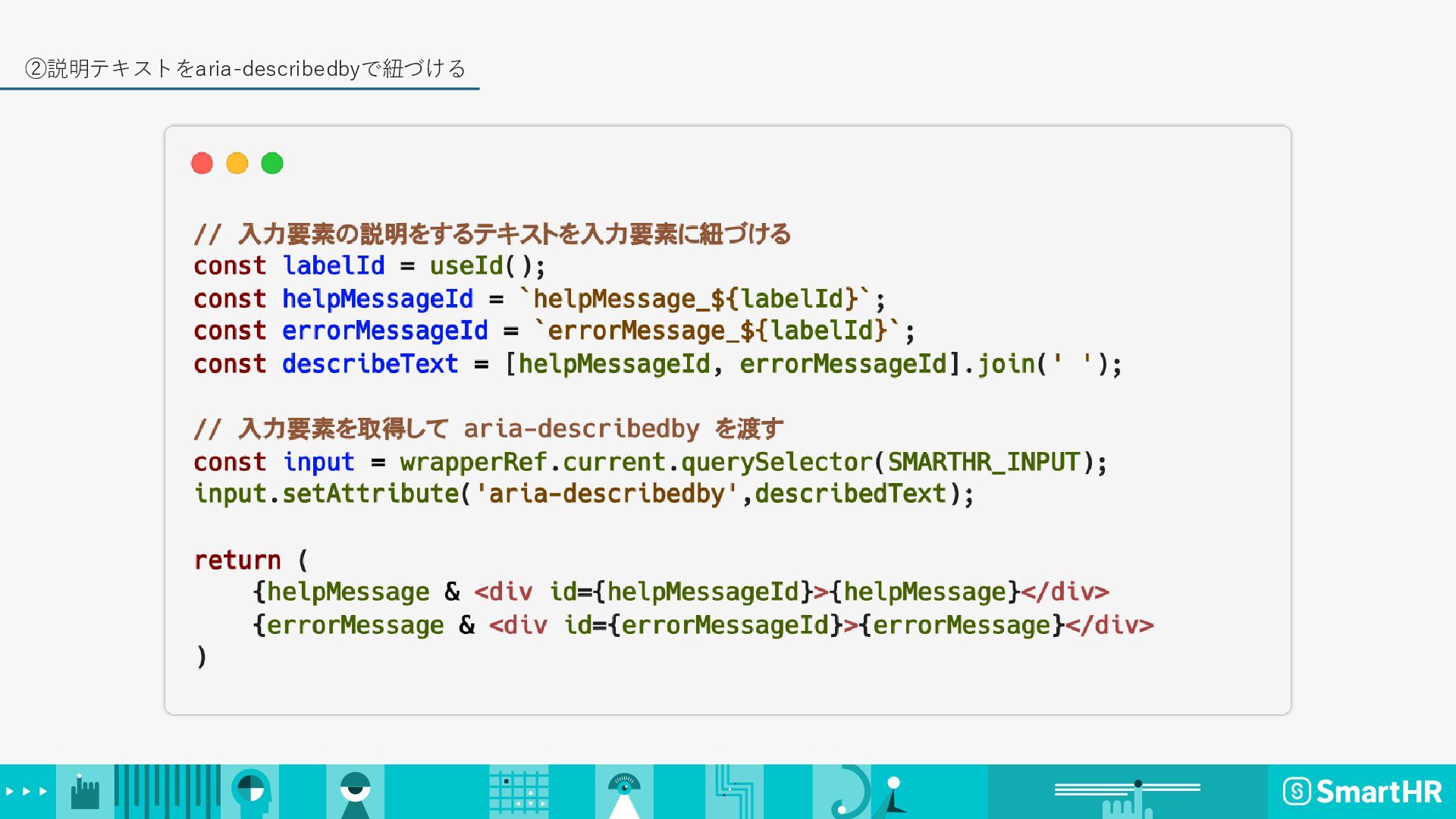This screenshot has width=1456, height=819.
Task: Click the barcode stripes graphic in banner
Action: 167,792
